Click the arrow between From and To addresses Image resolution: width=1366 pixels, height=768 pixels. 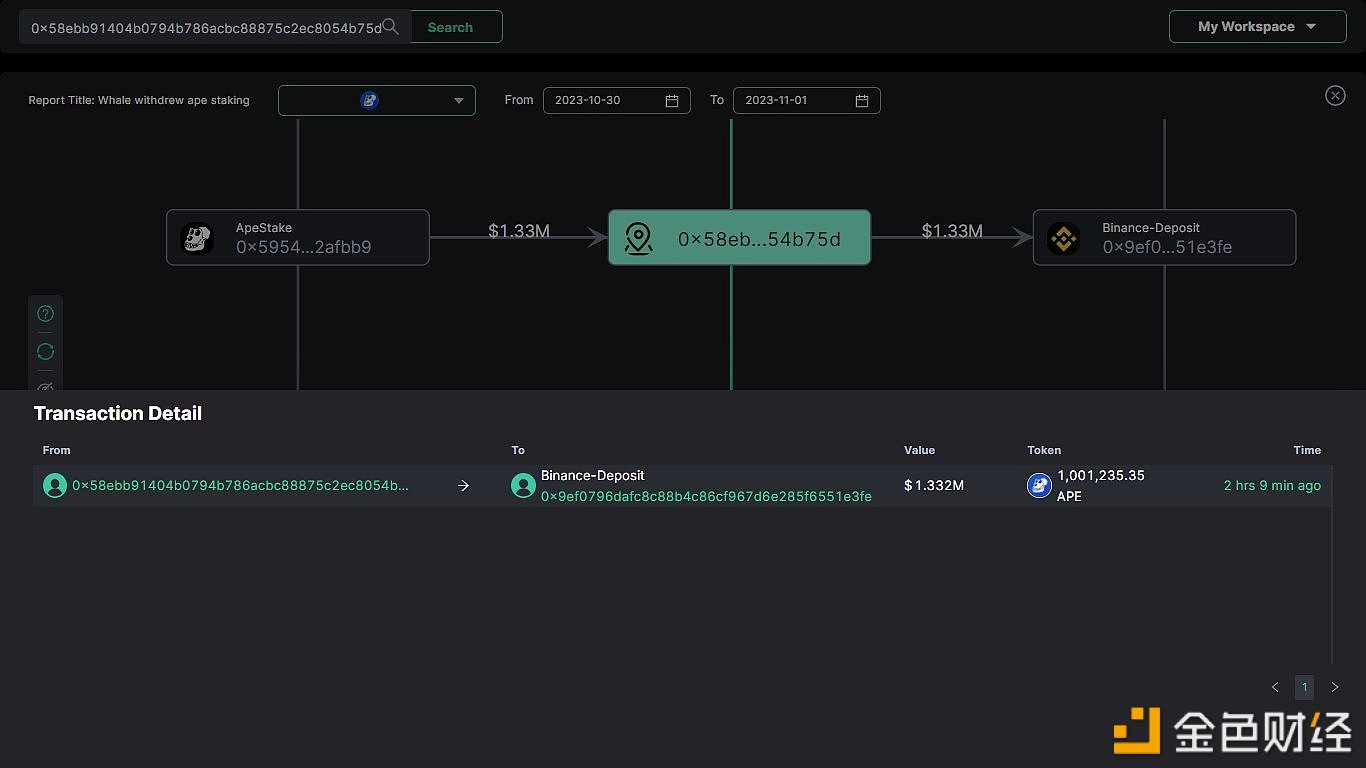pos(463,486)
